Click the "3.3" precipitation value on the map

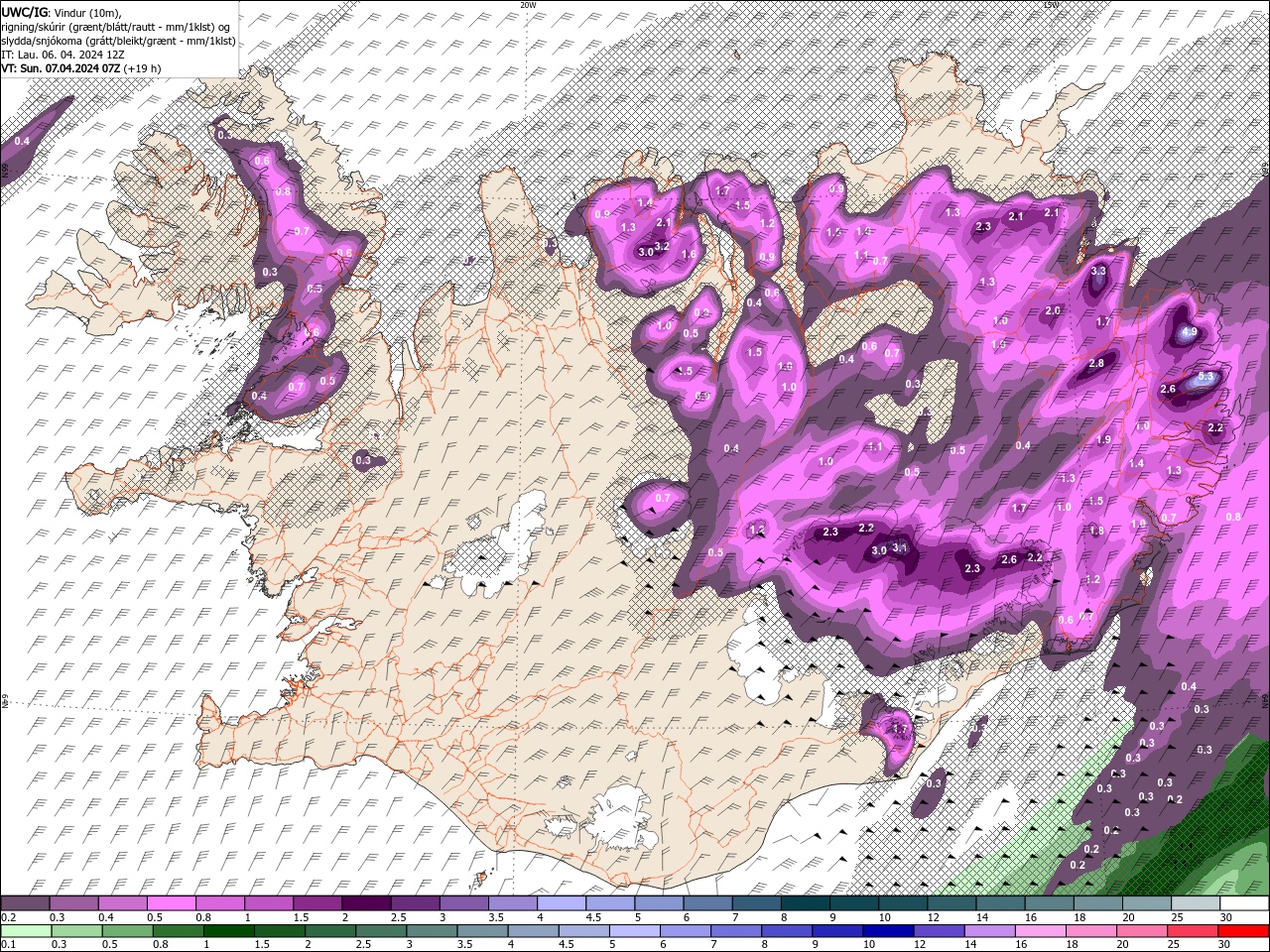(1098, 271)
